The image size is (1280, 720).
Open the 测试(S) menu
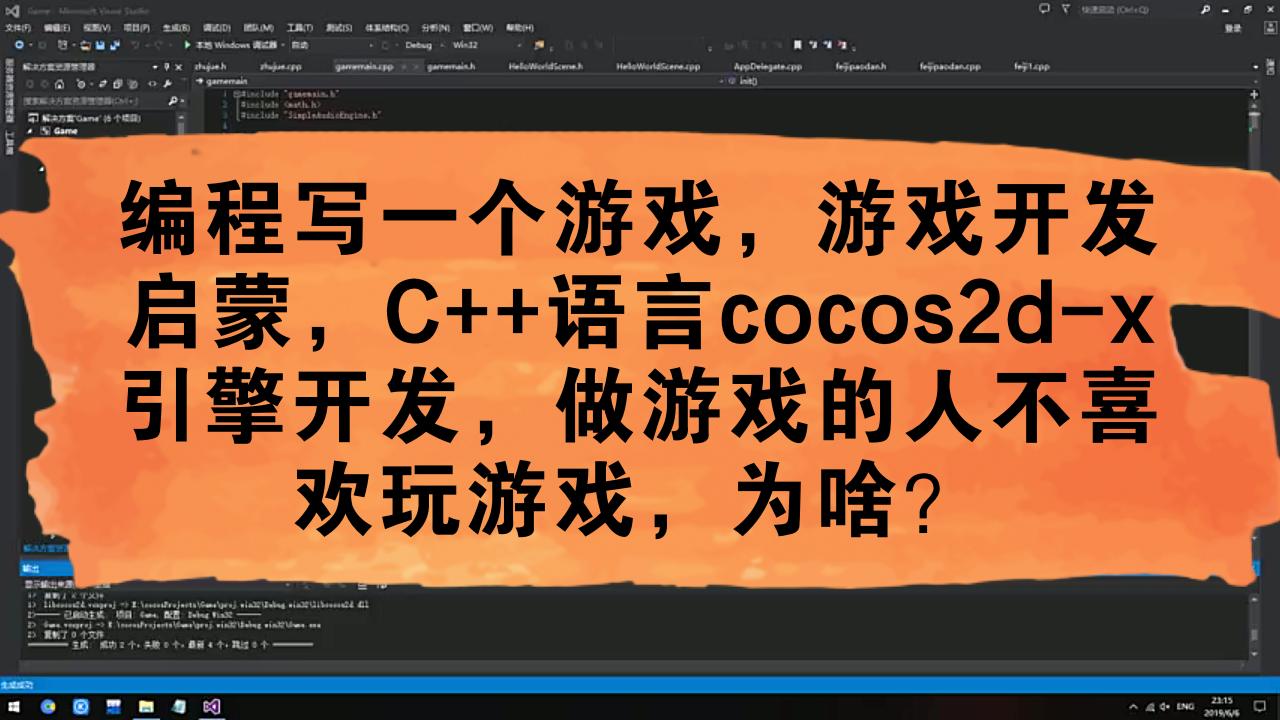(x=339, y=28)
